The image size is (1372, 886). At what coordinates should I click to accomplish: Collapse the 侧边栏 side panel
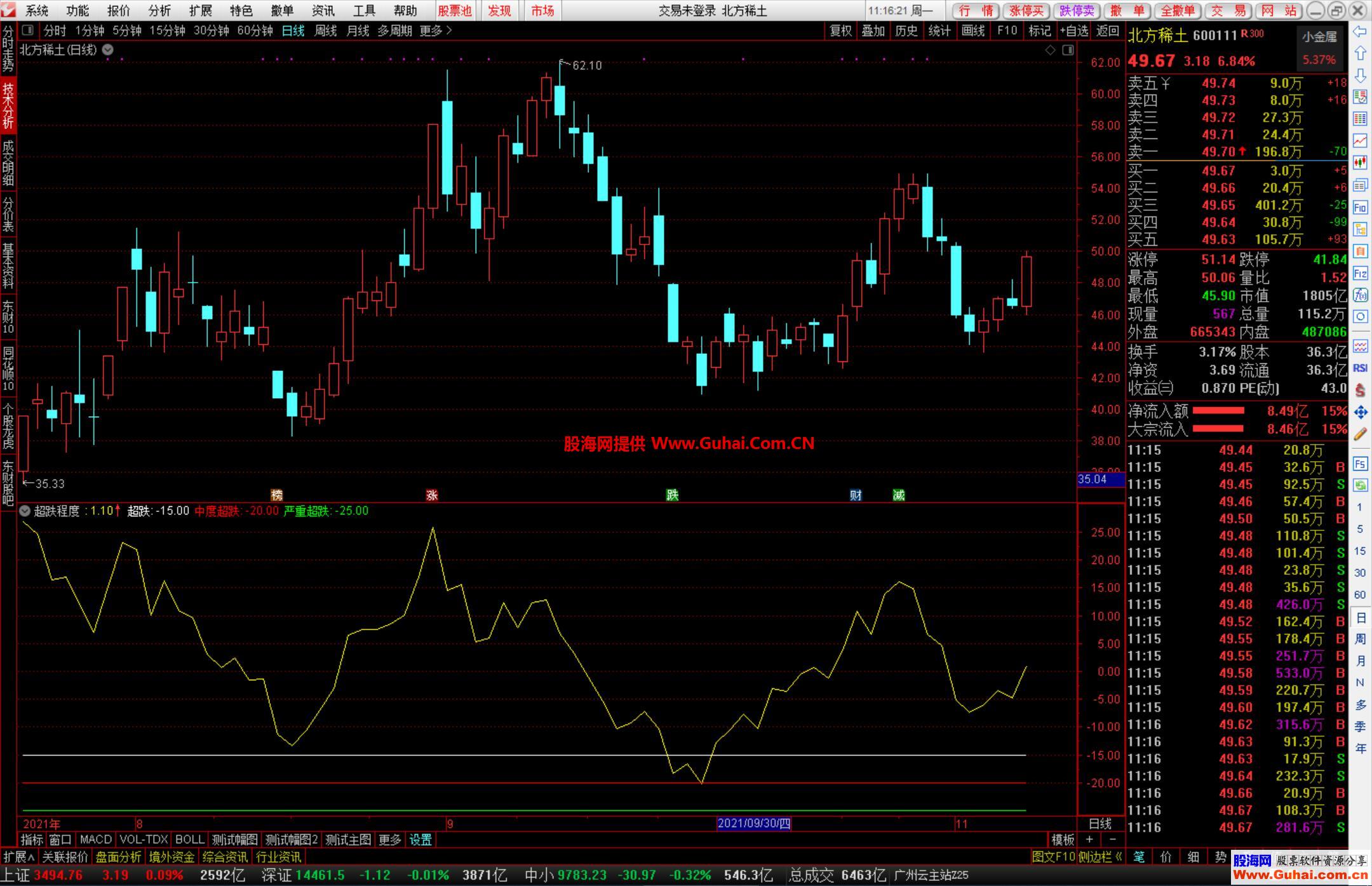pos(1101,857)
